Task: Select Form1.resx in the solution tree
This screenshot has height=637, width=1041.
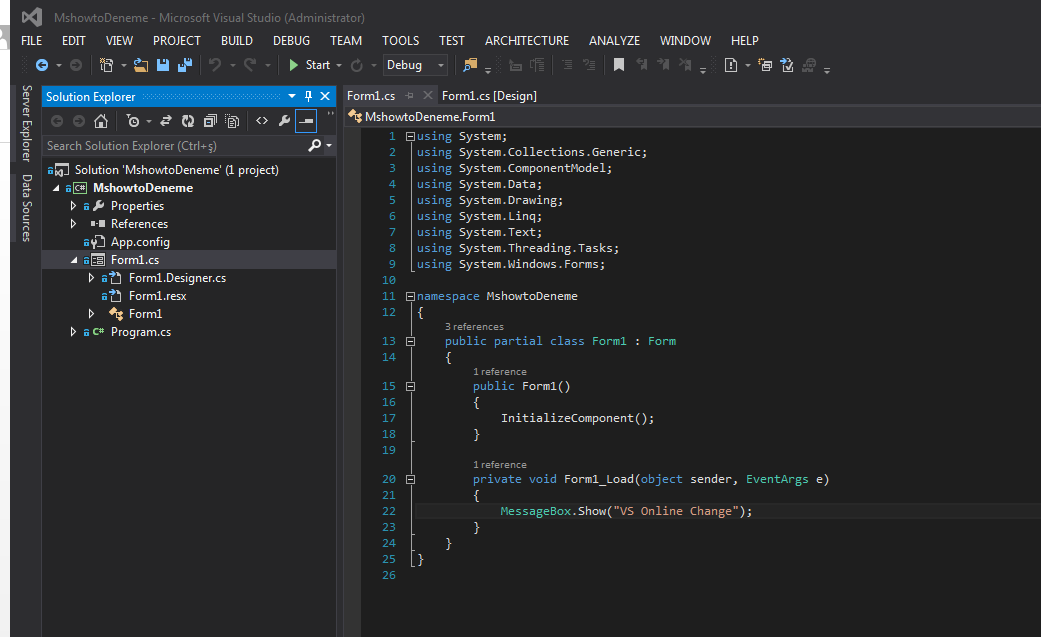Action: click(x=157, y=296)
